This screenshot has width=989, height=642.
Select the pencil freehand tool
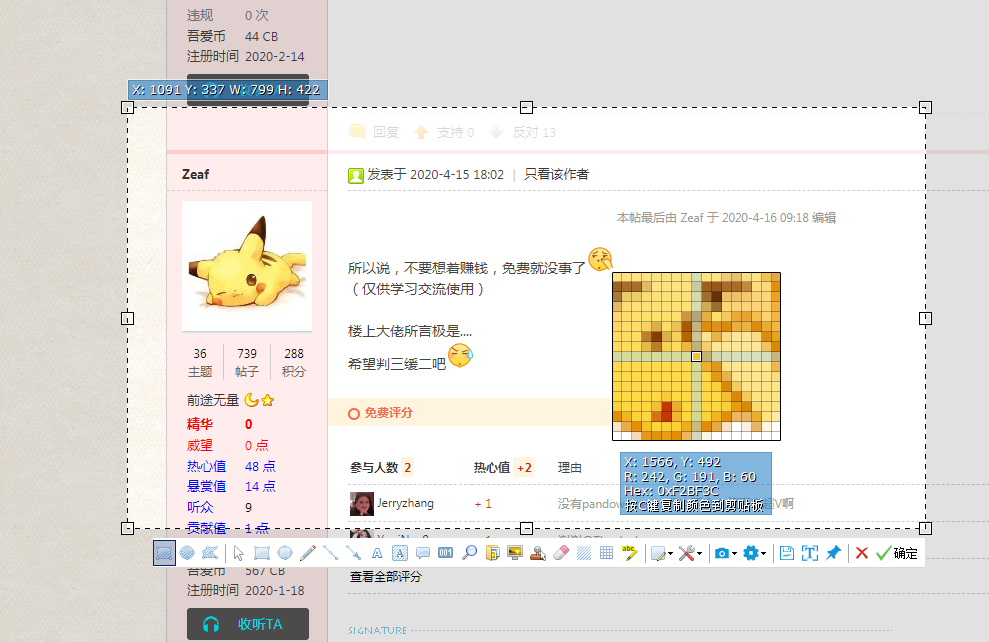pyautogui.click(x=308, y=553)
